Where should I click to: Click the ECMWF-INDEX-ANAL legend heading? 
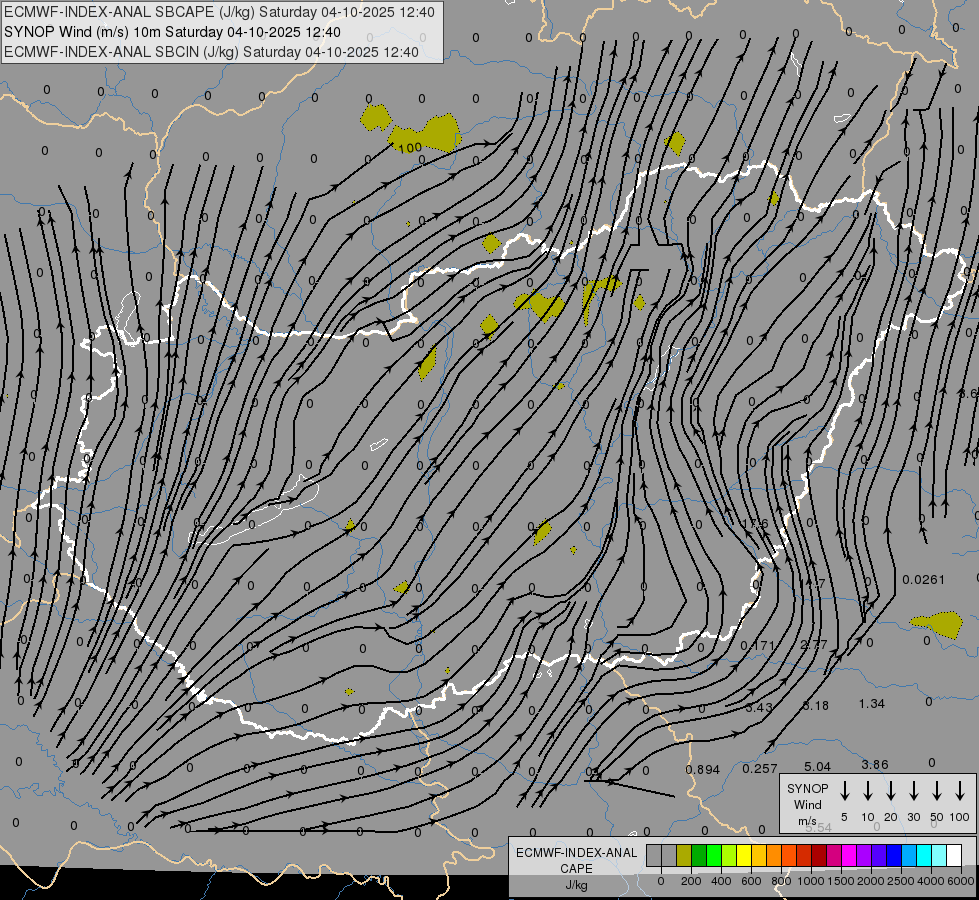pyautogui.click(x=576, y=853)
